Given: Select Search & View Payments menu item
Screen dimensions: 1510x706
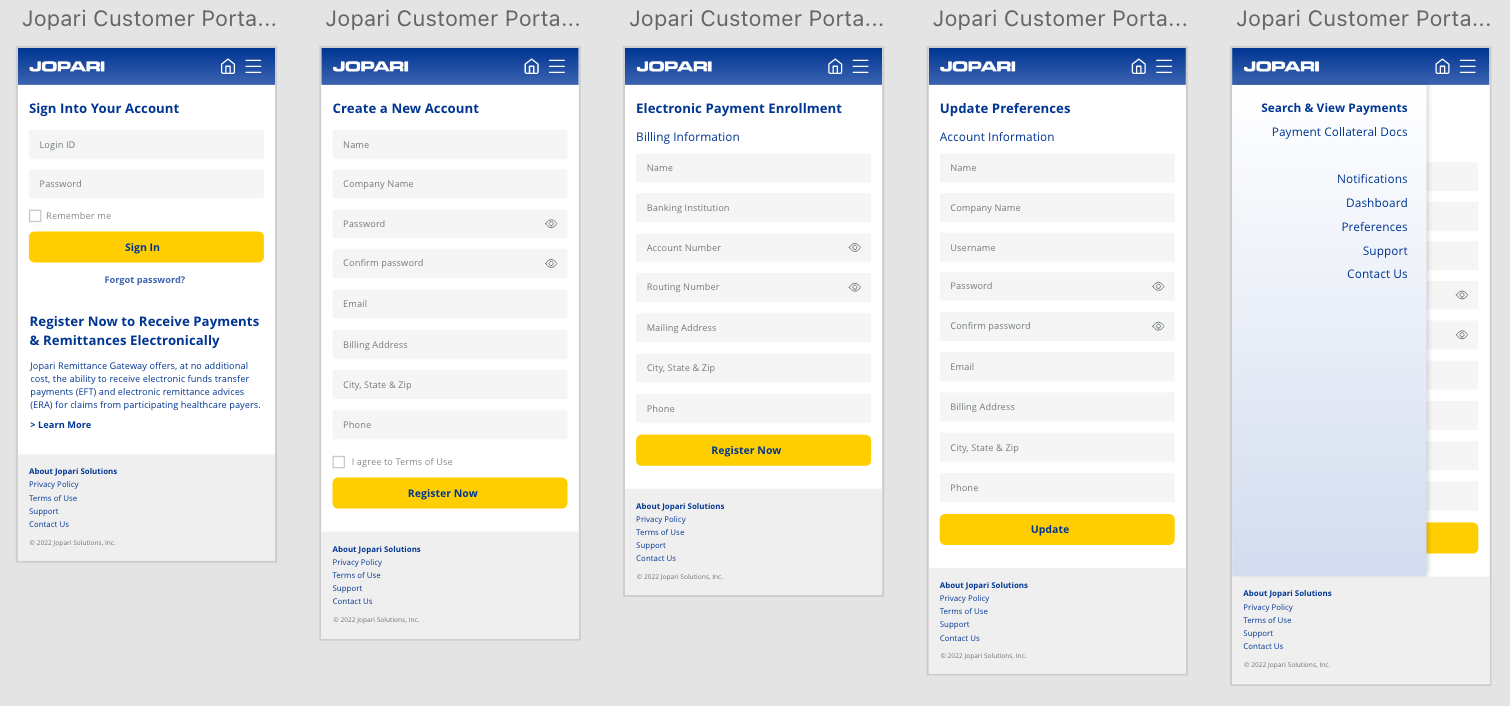Looking at the screenshot, I should pyautogui.click(x=1334, y=108).
